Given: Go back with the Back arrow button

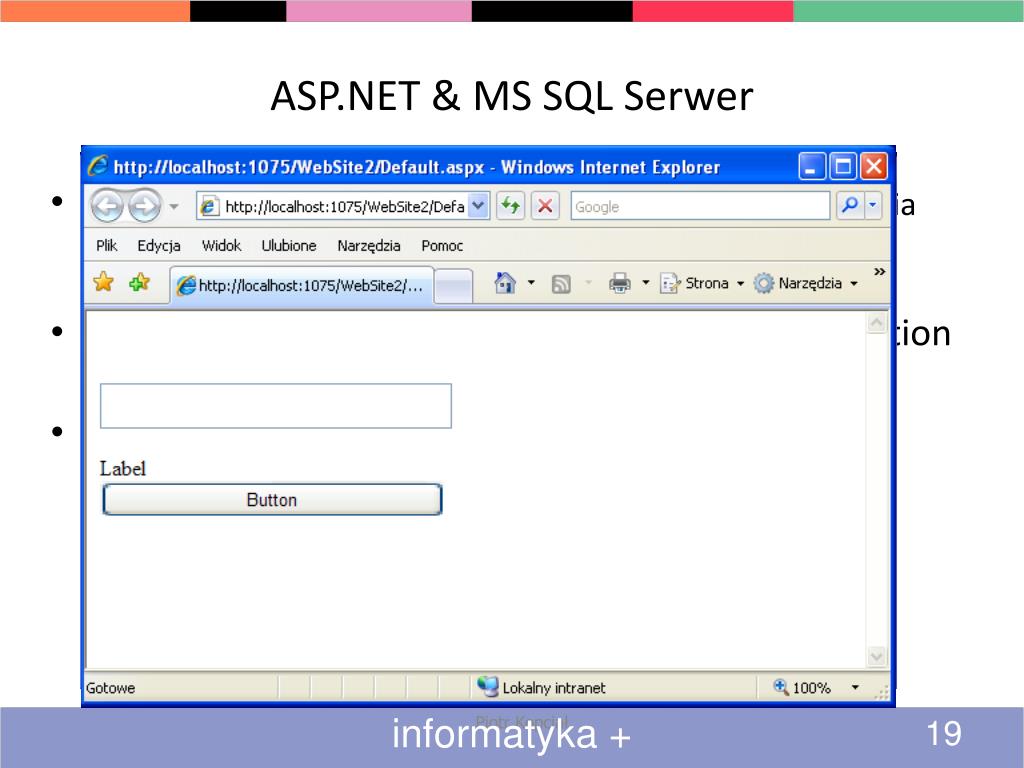Looking at the screenshot, I should pos(106,206).
